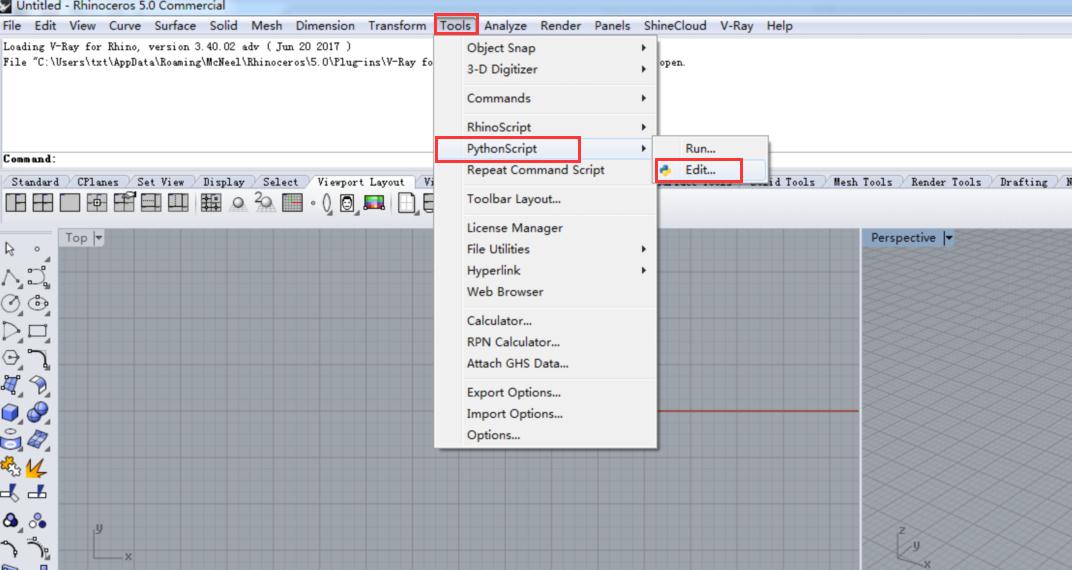Image resolution: width=1072 pixels, height=570 pixels.
Task: Click the single maximized viewport icon
Action: (70, 203)
